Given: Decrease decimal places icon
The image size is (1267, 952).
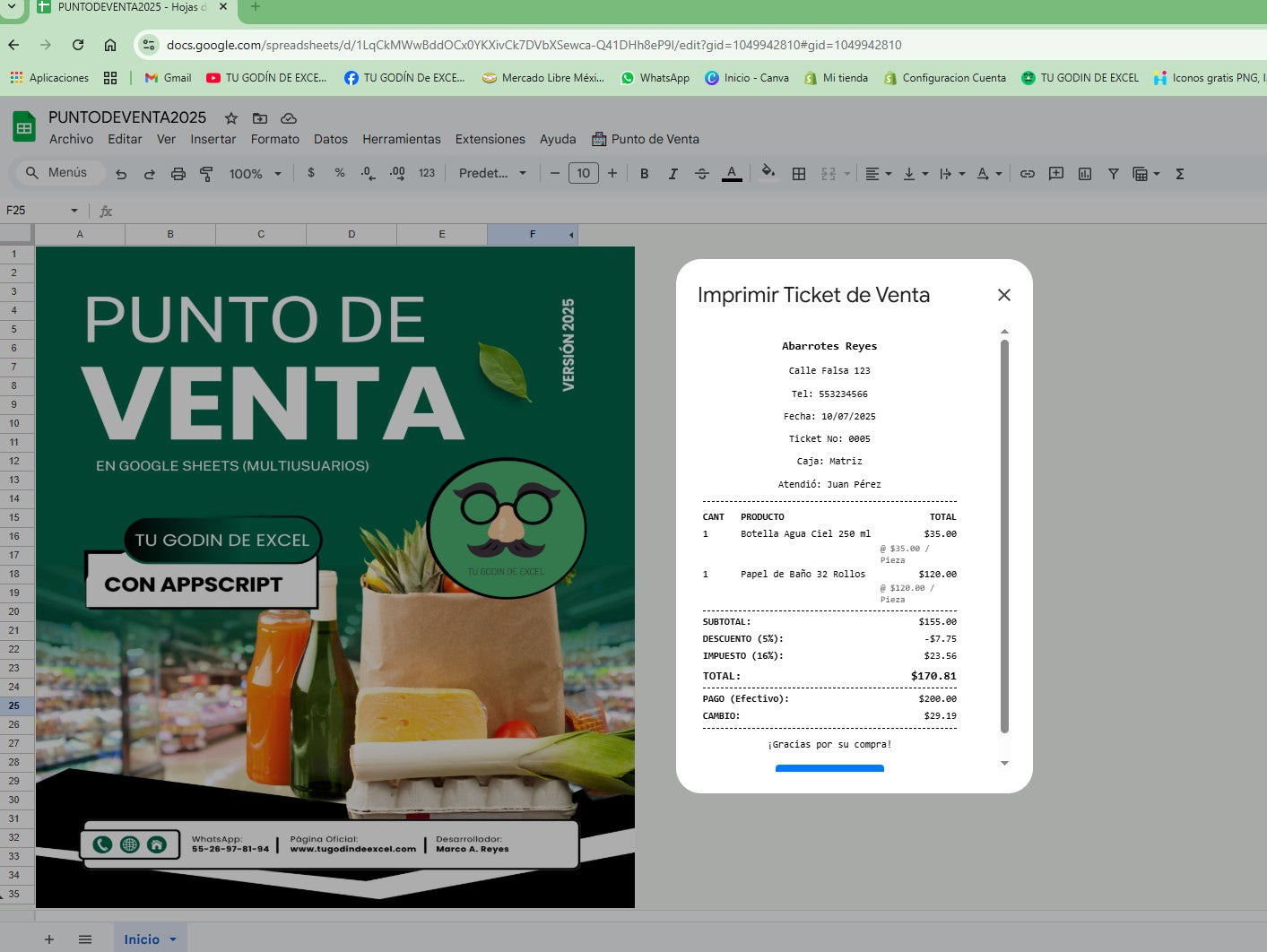Looking at the screenshot, I should (368, 173).
